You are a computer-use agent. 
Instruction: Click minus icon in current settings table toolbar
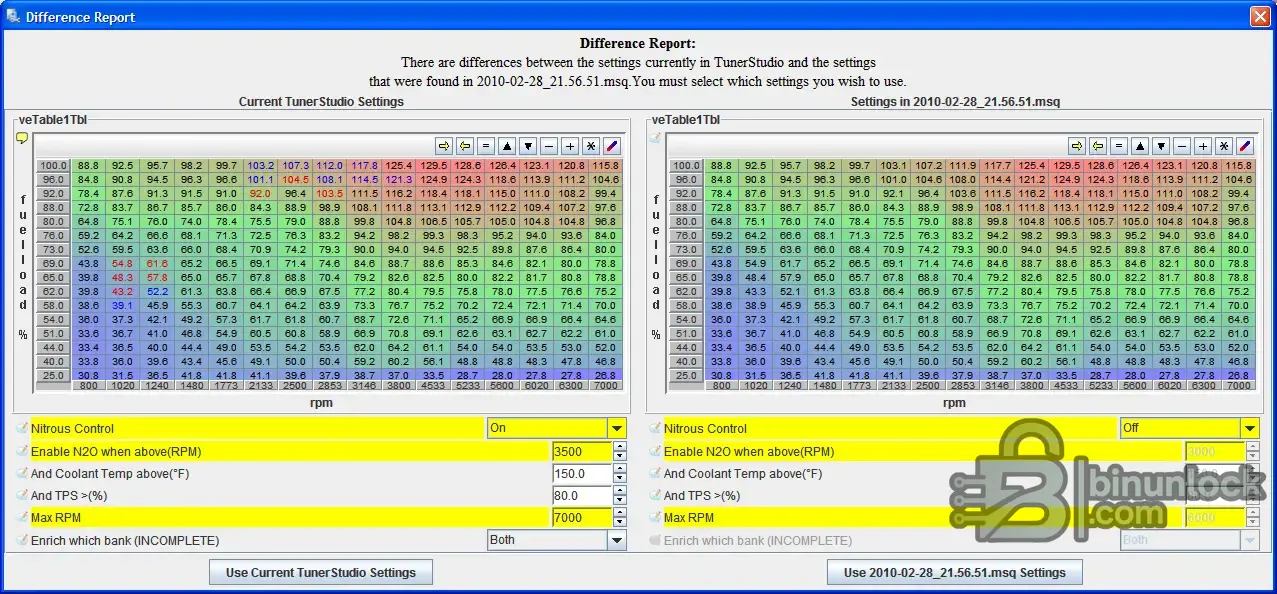[549, 145]
